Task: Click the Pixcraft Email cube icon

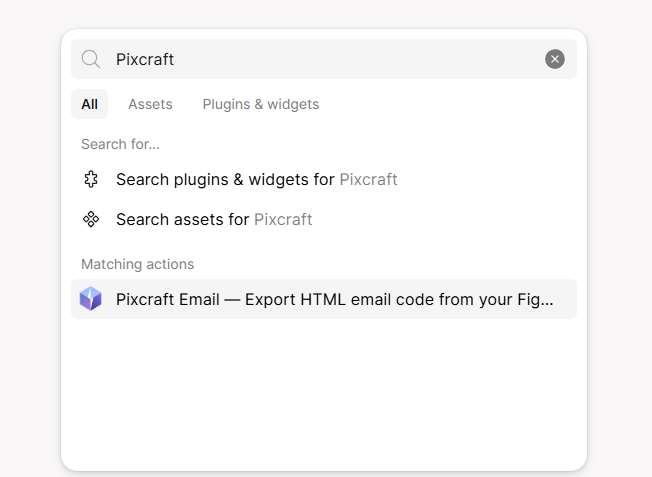Action: click(x=91, y=299)
